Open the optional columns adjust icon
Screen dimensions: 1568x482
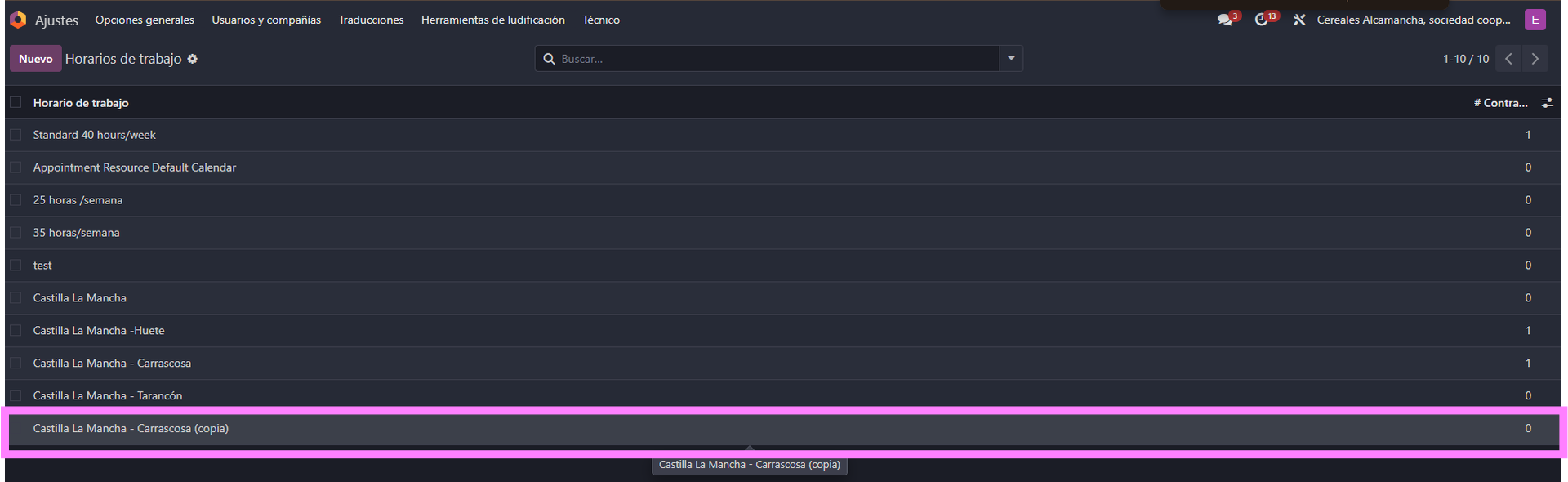coord(1547,103)
